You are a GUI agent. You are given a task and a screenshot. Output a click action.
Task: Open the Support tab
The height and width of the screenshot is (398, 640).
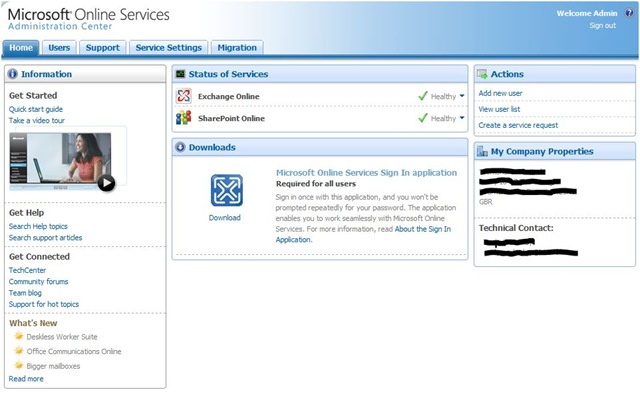[103, 48]
